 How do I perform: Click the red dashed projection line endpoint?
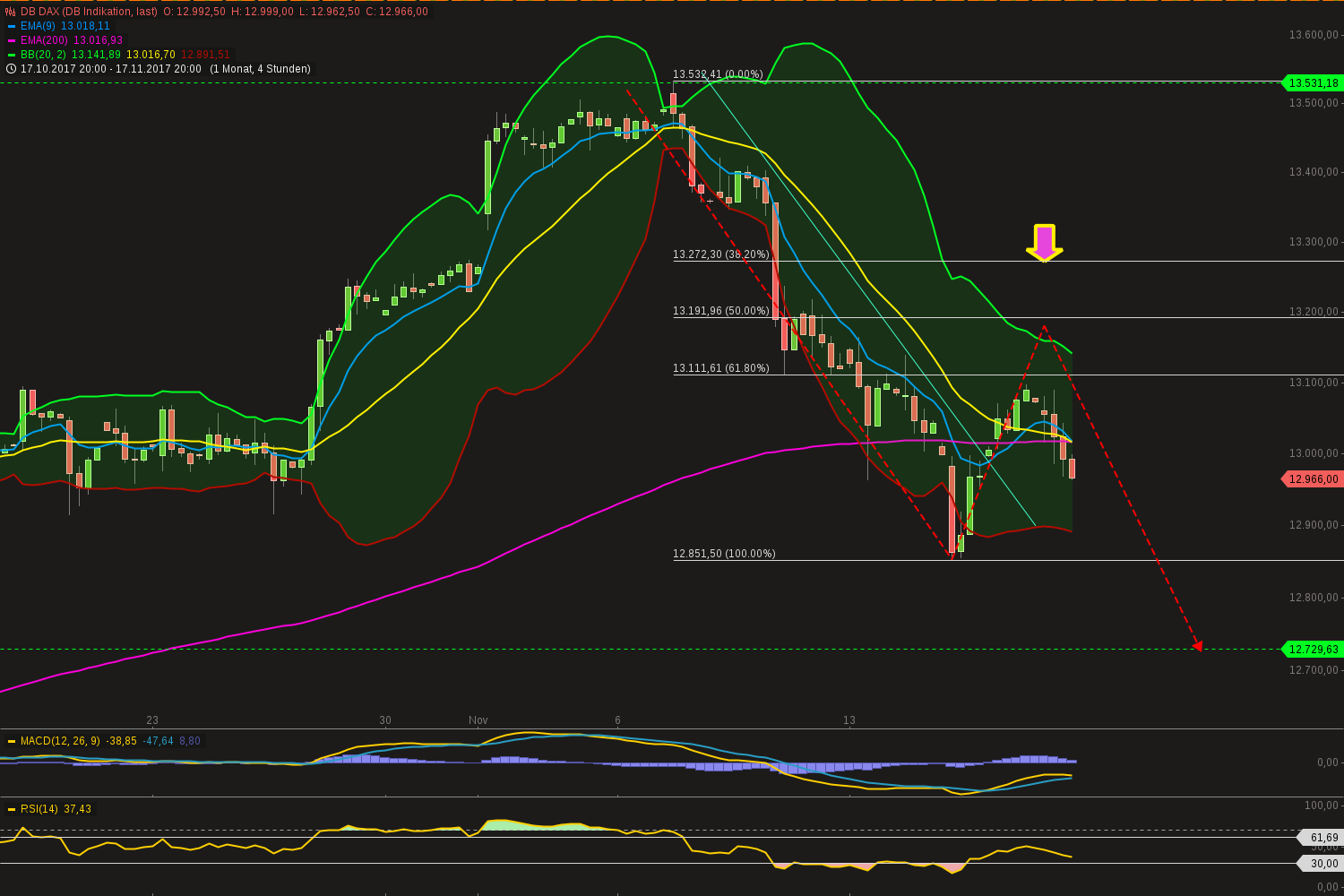[x=1198, y=647]
